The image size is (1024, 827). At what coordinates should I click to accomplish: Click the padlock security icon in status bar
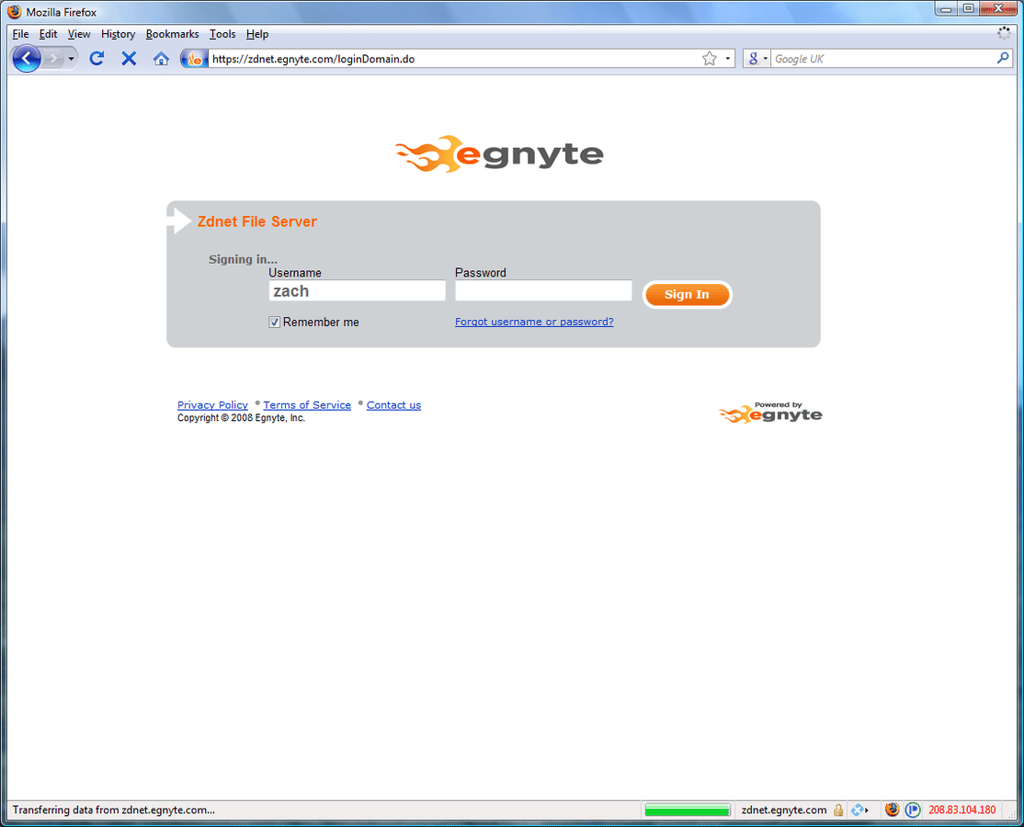[x=838, y=811]
